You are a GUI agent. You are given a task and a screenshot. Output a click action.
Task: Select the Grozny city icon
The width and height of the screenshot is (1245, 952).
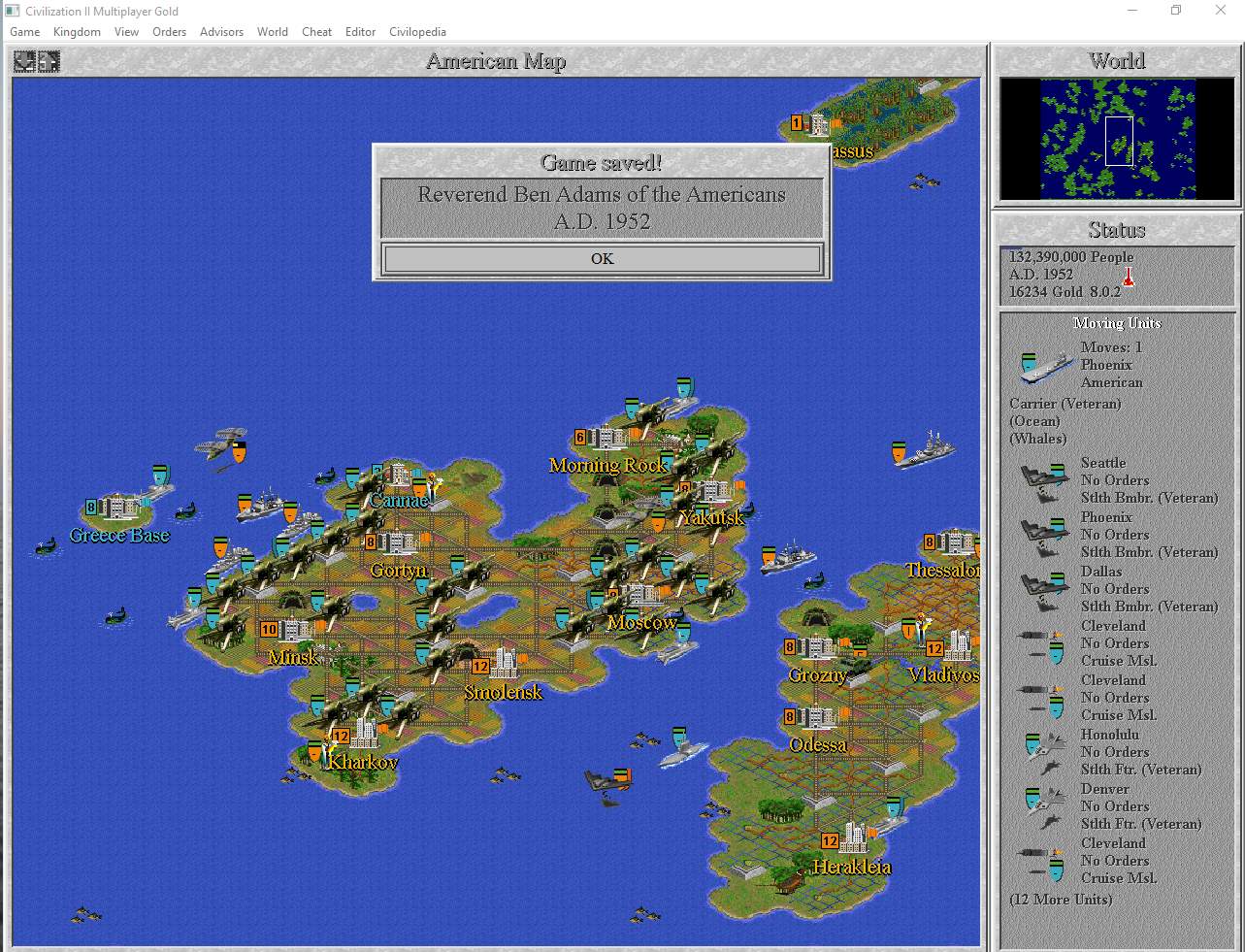click(x=818, y=647)
